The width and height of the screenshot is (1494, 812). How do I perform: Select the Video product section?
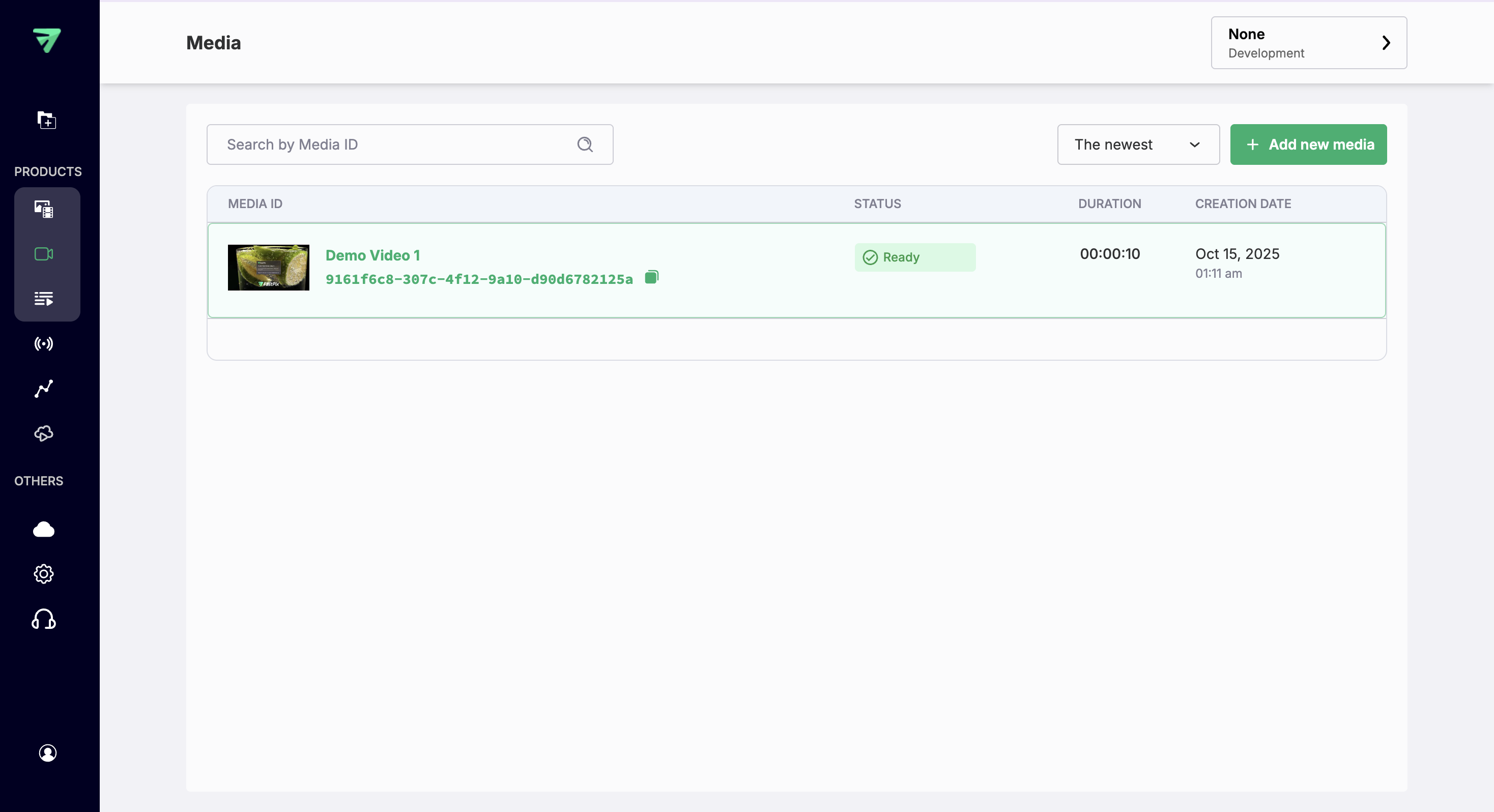[46, 253]
